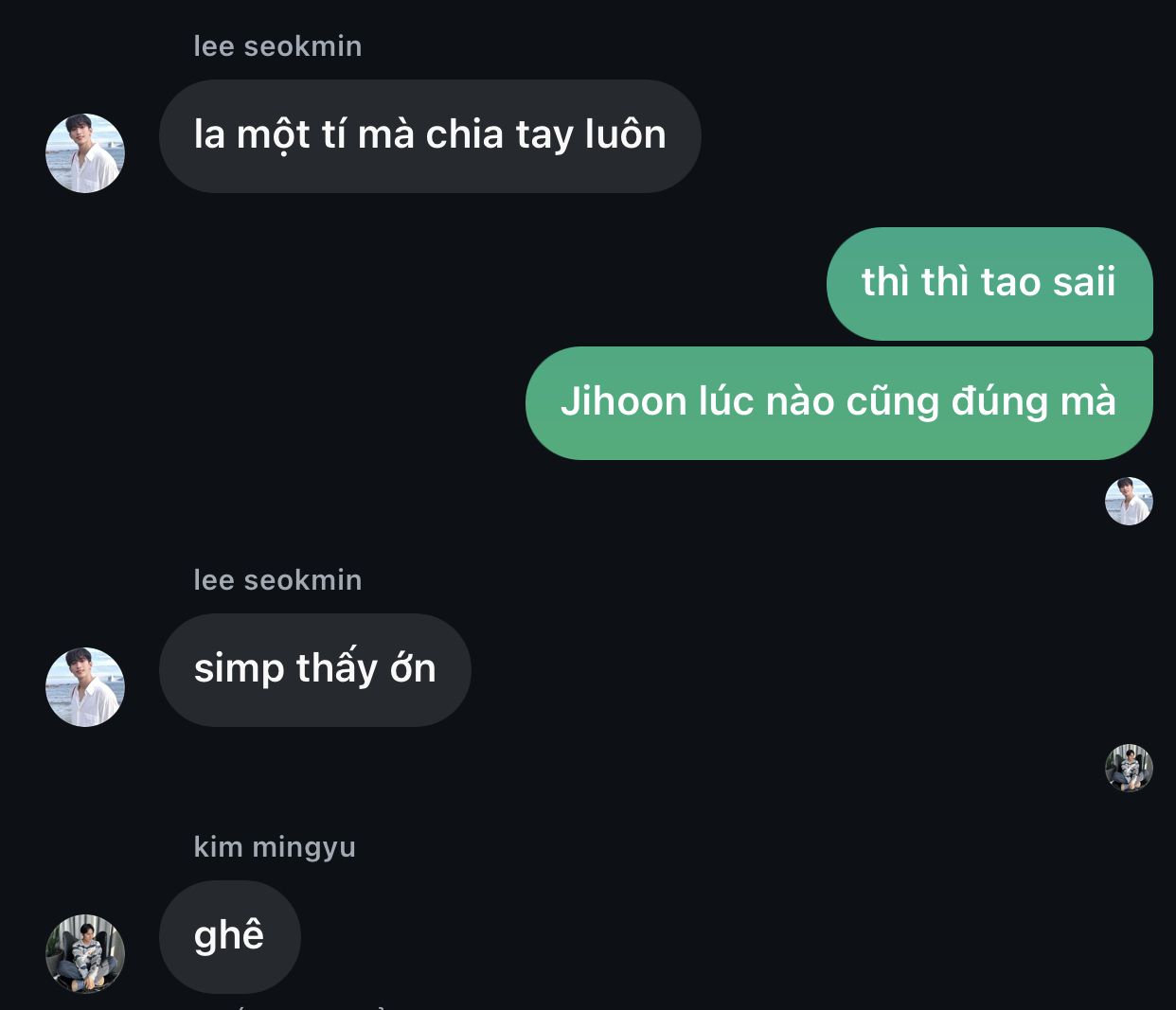1176x1010 pixels.
Task: Open the "kim mingyu" sender name
Action: click(x=275, y=847)
